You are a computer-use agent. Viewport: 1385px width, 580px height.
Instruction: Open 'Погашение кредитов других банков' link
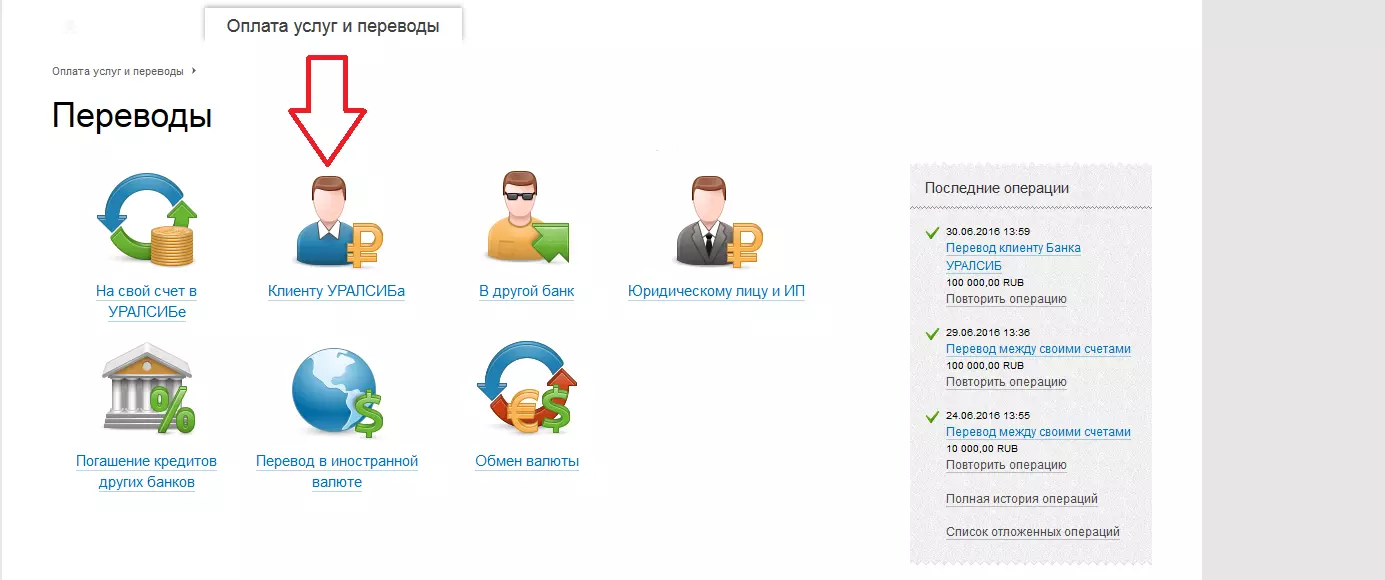click(146, 471)
